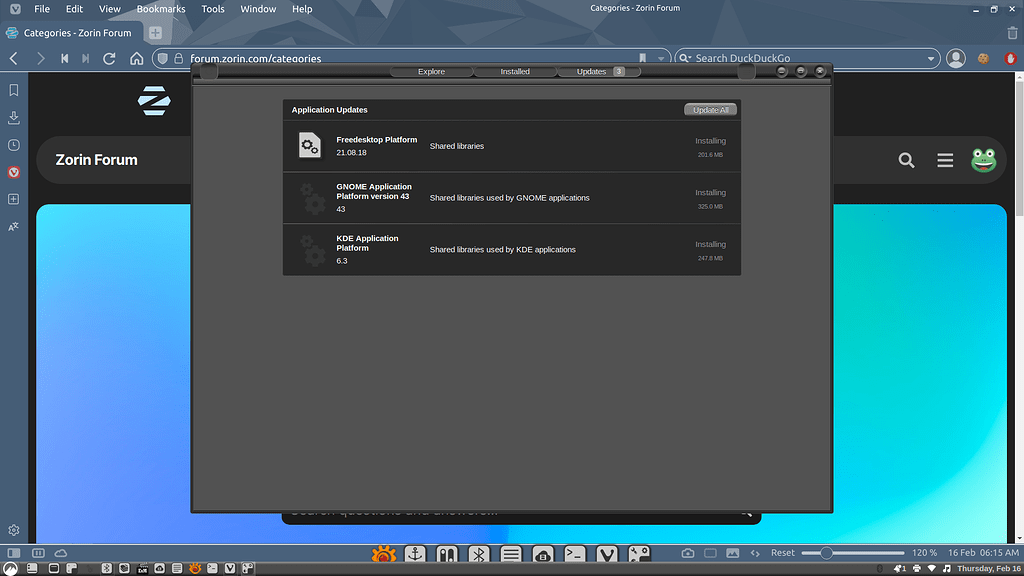This screenshot has width=1024, height=576.
Task: Toggle the sidebar panel visibility
Action: point(13,553)
